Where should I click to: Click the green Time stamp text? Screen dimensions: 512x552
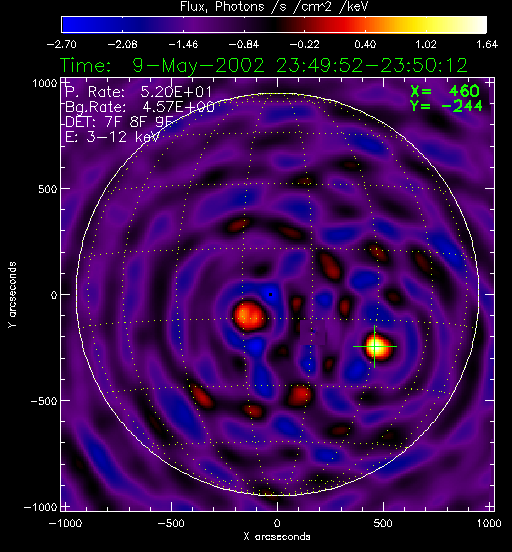pyautogui.click(x=264, y=65)
